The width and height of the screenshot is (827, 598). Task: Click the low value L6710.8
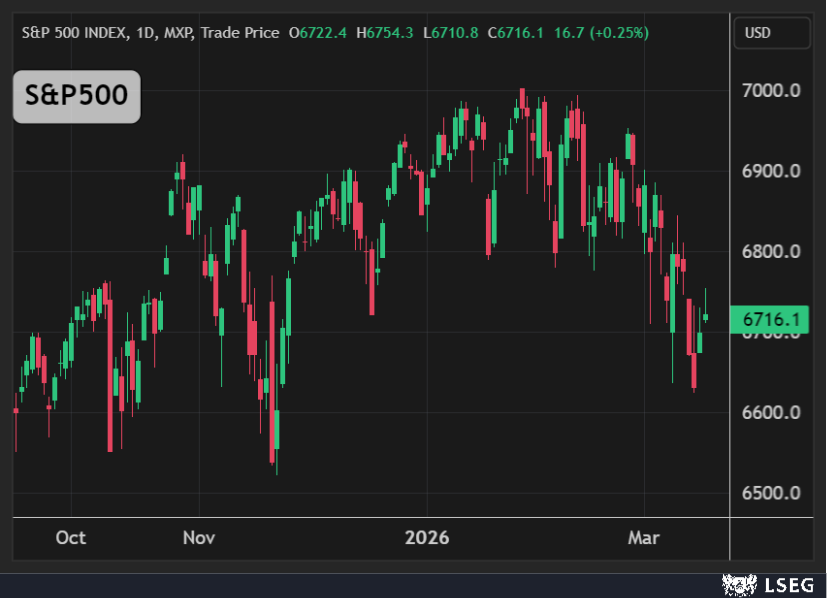(452, 33)
